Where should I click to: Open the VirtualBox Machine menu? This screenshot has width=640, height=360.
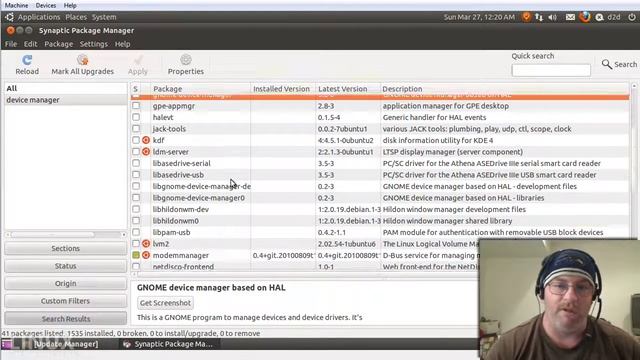click(16, 5)
